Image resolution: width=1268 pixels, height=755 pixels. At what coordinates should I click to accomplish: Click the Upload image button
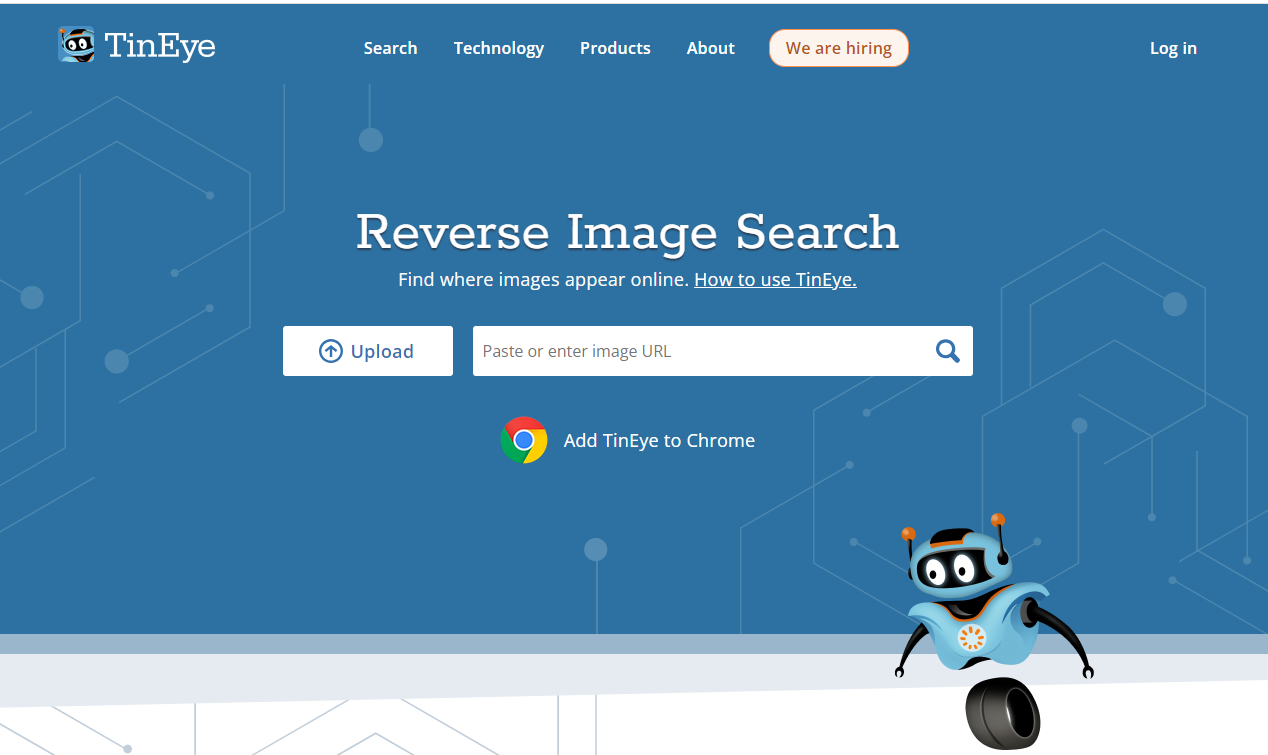(x=368, y=351)
